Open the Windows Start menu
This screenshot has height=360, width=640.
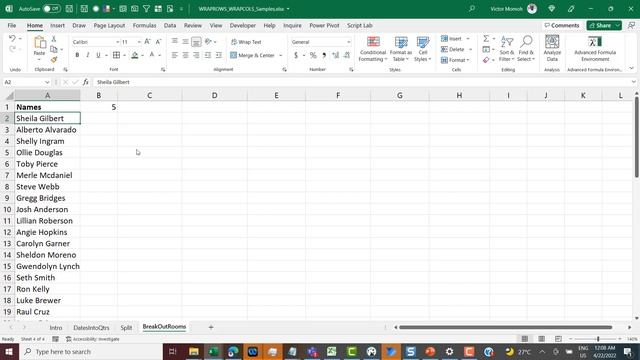9,351
